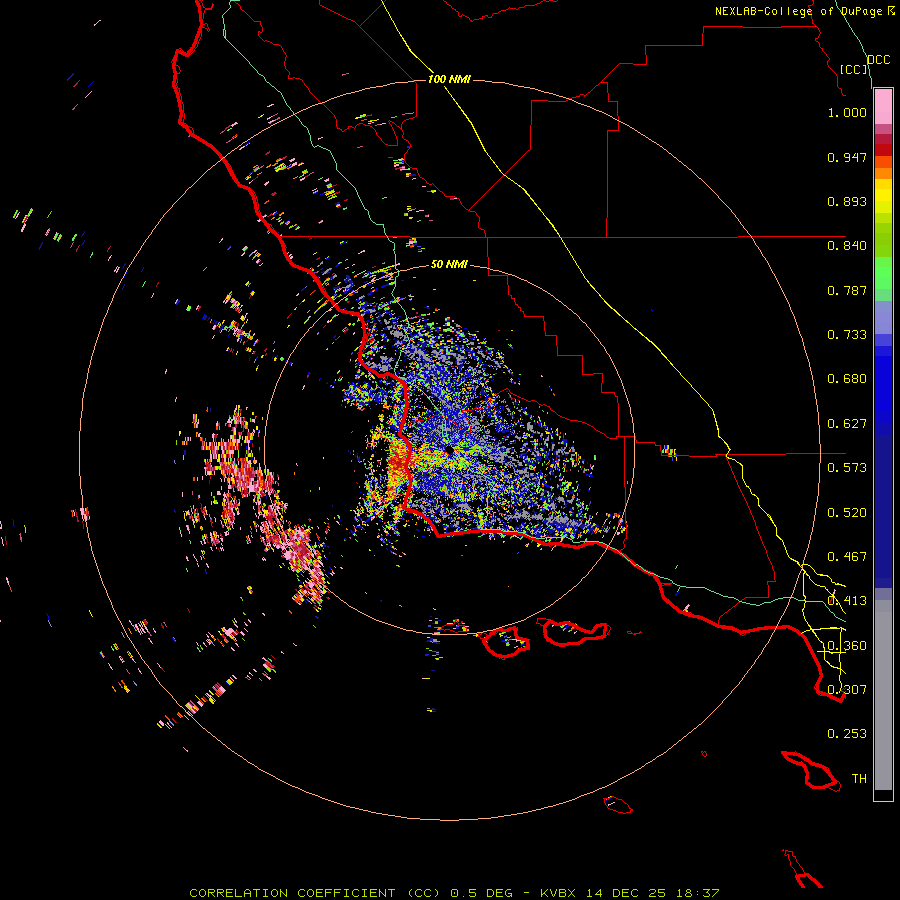Pick the periwinkle colorbar segment
The width and height of the screenshot is (900, 900).
pos(883,317)
